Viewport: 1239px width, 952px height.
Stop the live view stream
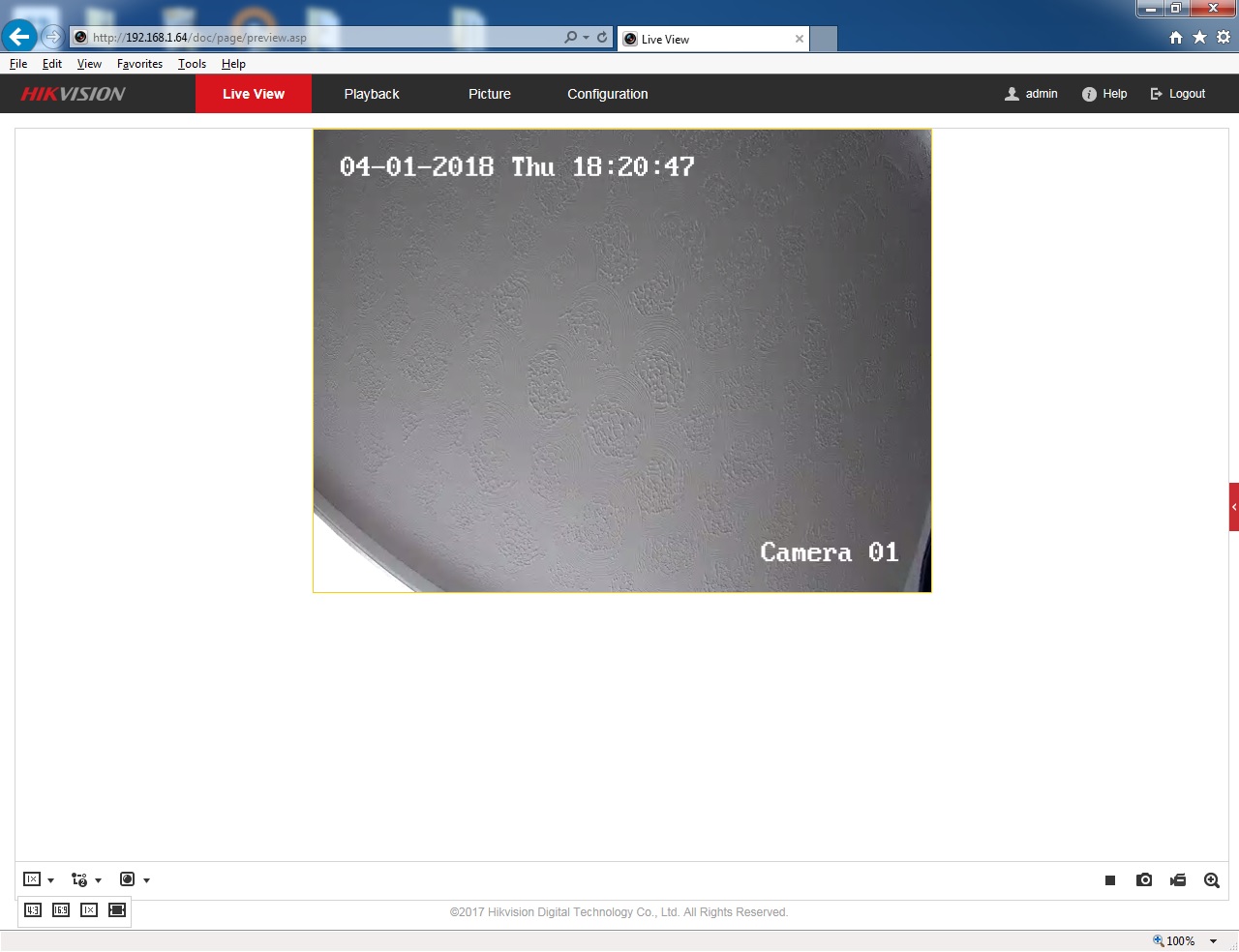1110,880
